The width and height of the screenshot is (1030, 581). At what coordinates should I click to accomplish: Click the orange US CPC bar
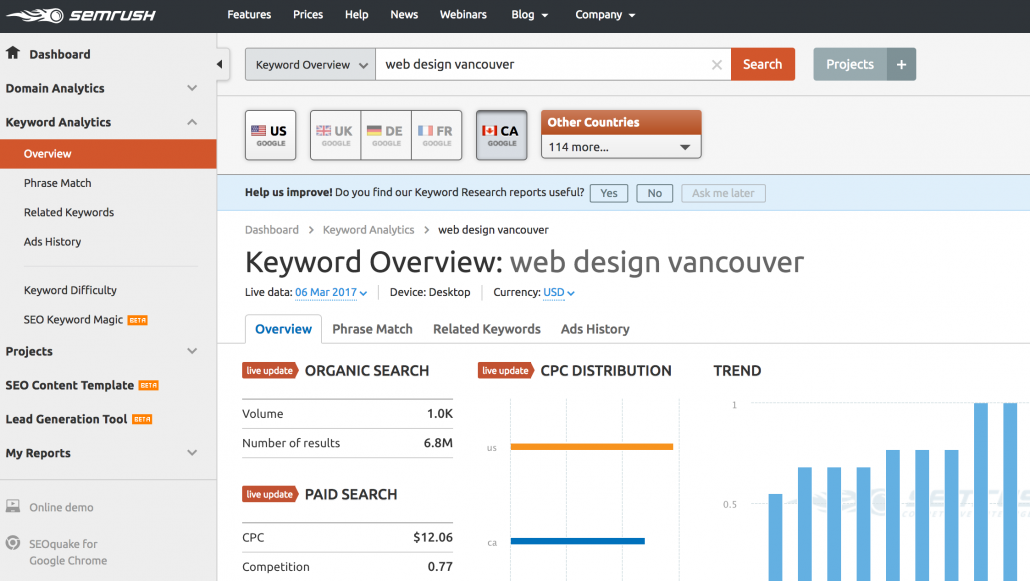[592, 447]
